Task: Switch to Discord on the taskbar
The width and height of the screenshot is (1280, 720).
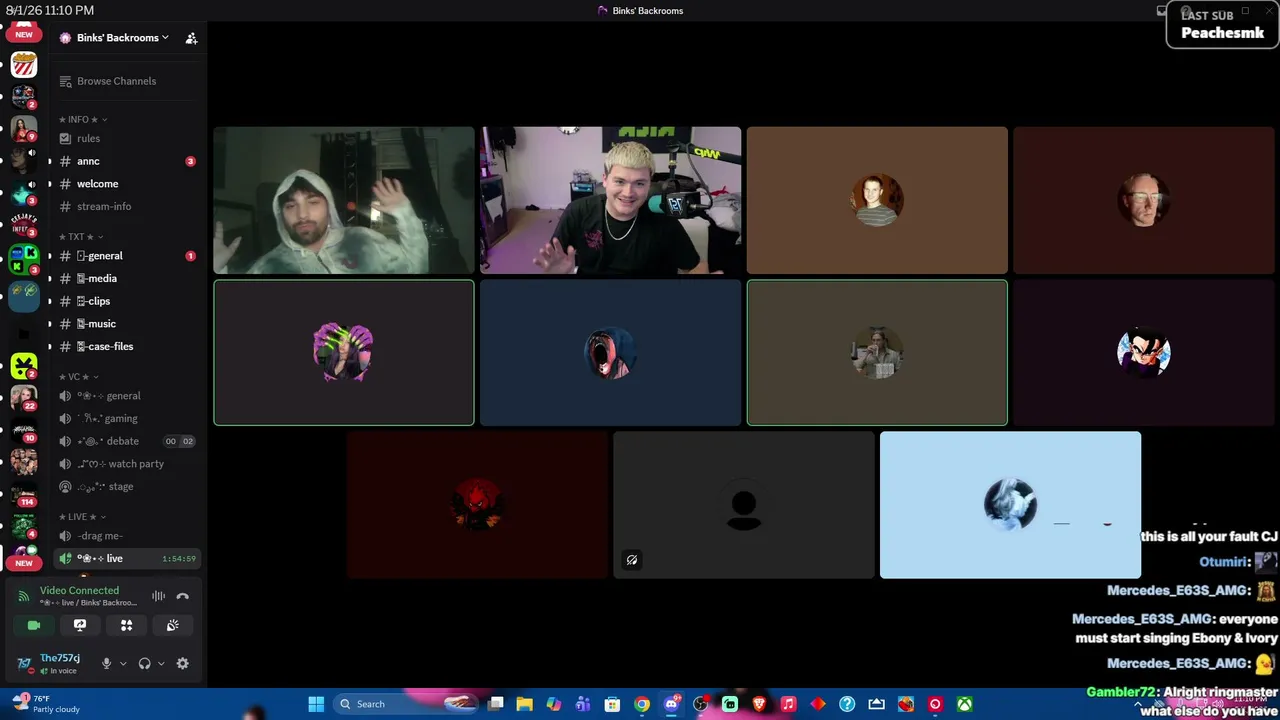Action: tap(671, 704)
